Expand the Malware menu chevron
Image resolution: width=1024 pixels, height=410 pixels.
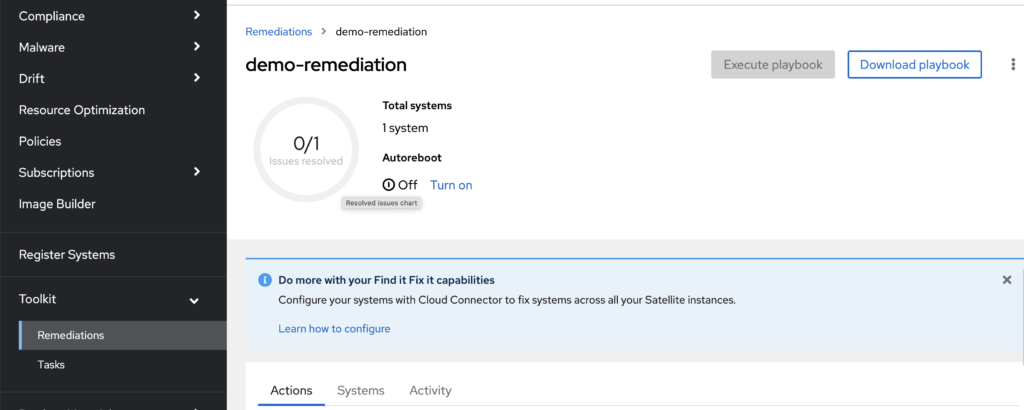pos(197,47)
